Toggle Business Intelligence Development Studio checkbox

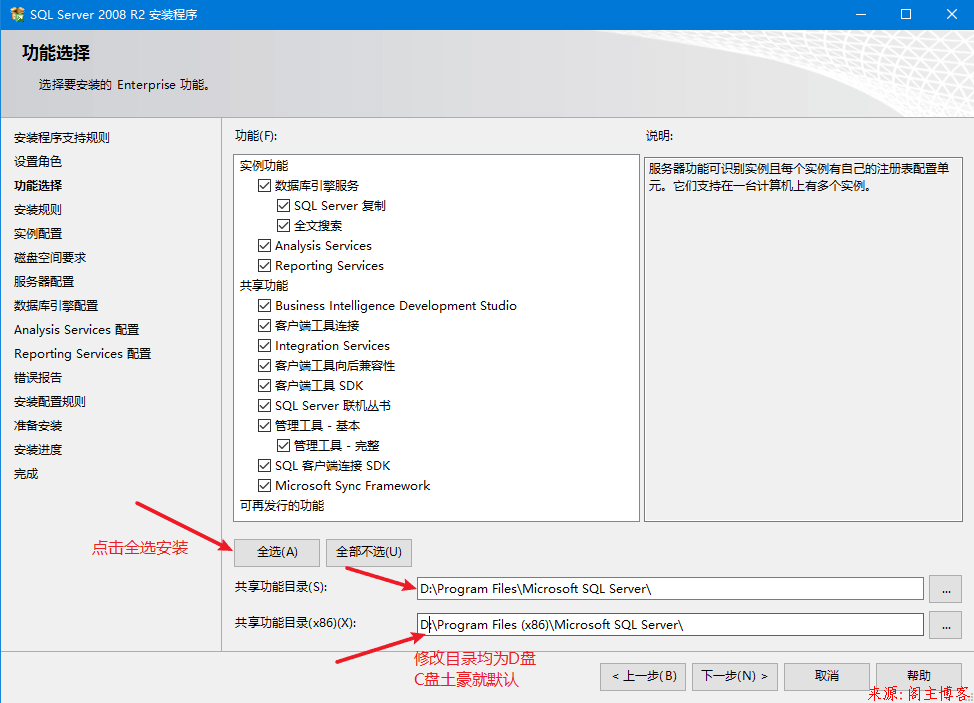(265, 306)
